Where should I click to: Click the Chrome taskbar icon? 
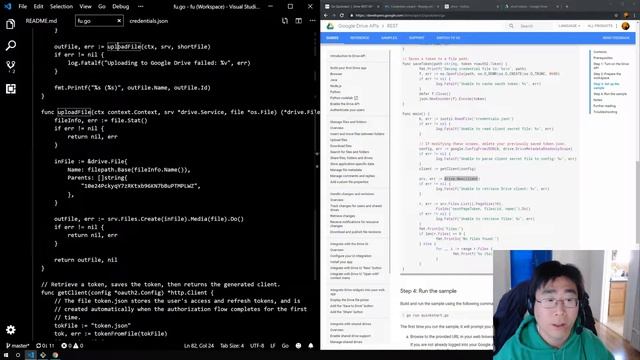point(55,355)
